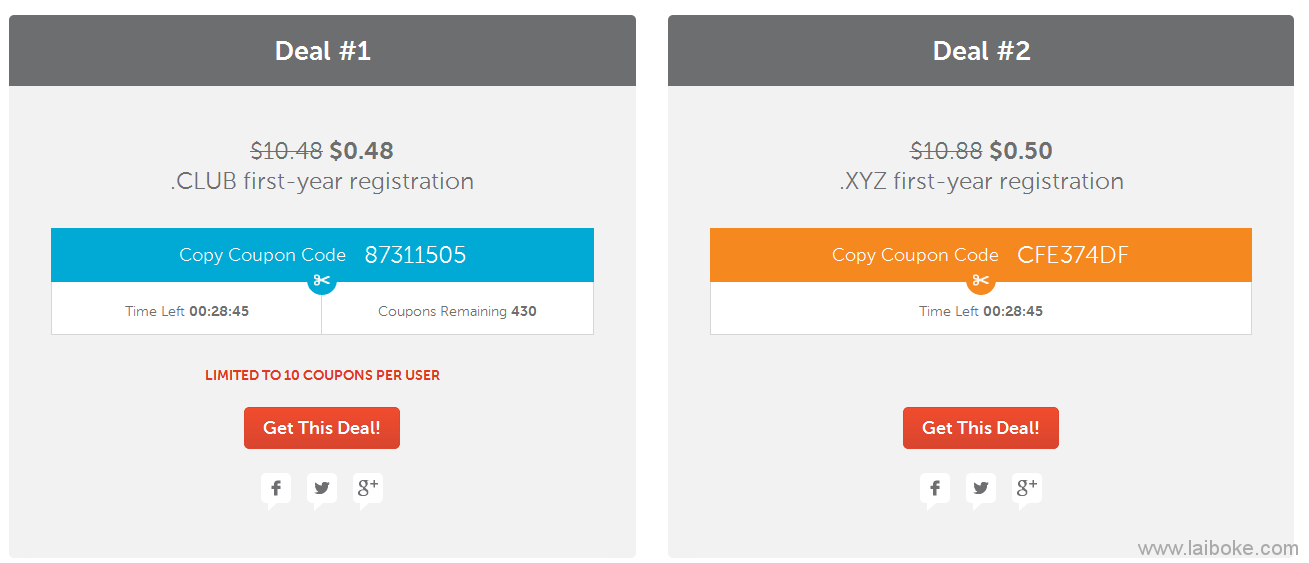
Task: Click Get This Deal for .XYZ
Action: (981, 428)
